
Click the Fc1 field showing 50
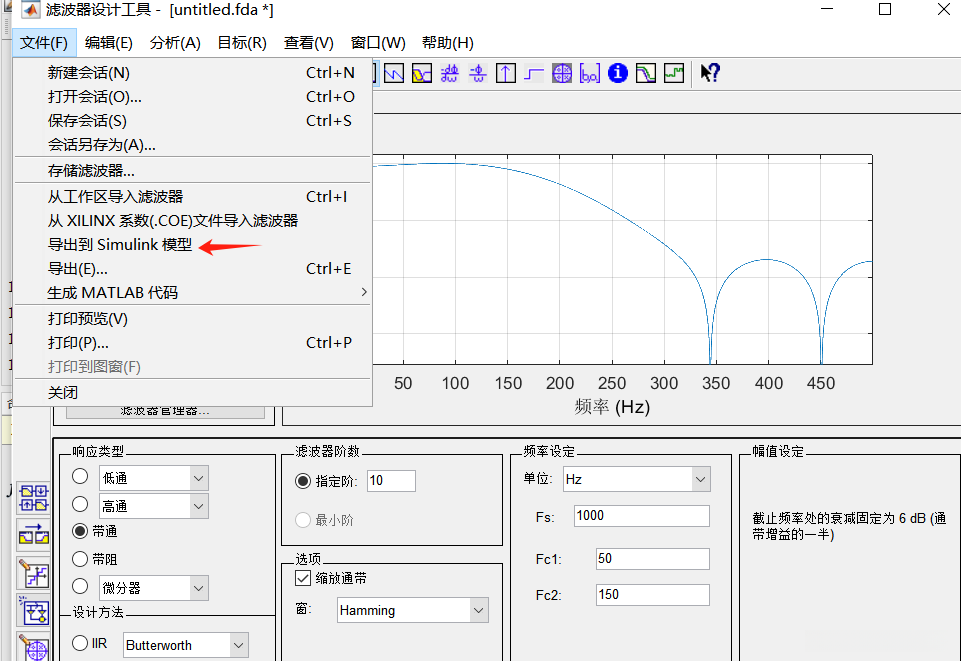coord(653,559)
